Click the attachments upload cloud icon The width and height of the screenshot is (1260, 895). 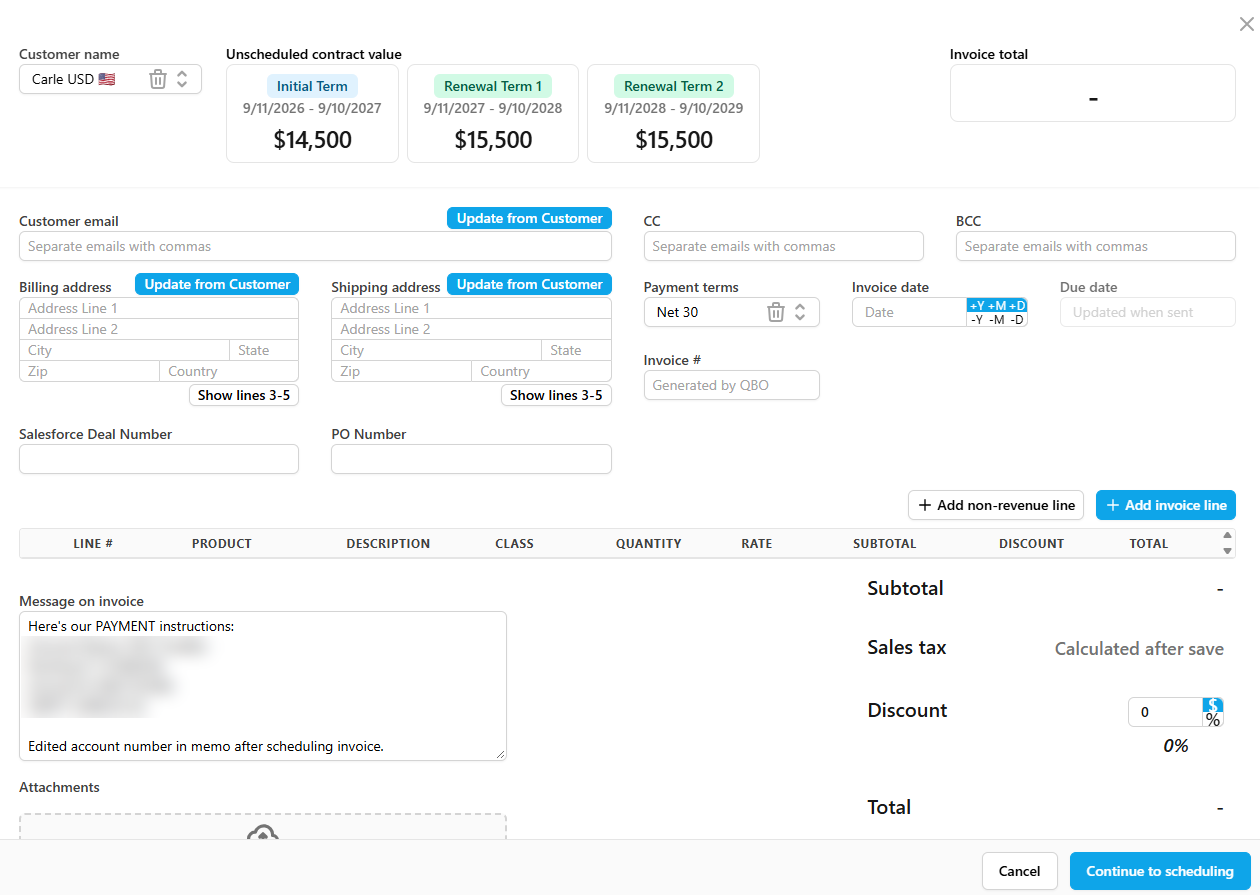263,832
